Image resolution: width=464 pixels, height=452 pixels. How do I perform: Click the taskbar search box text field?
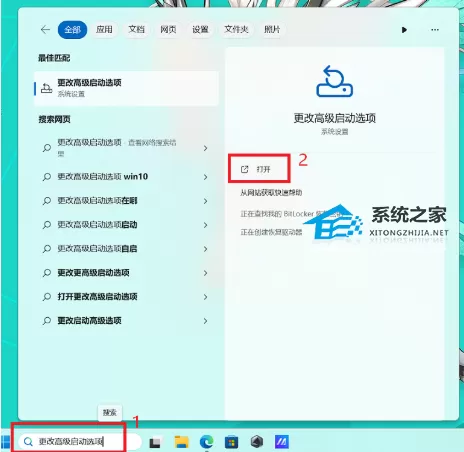80,442
